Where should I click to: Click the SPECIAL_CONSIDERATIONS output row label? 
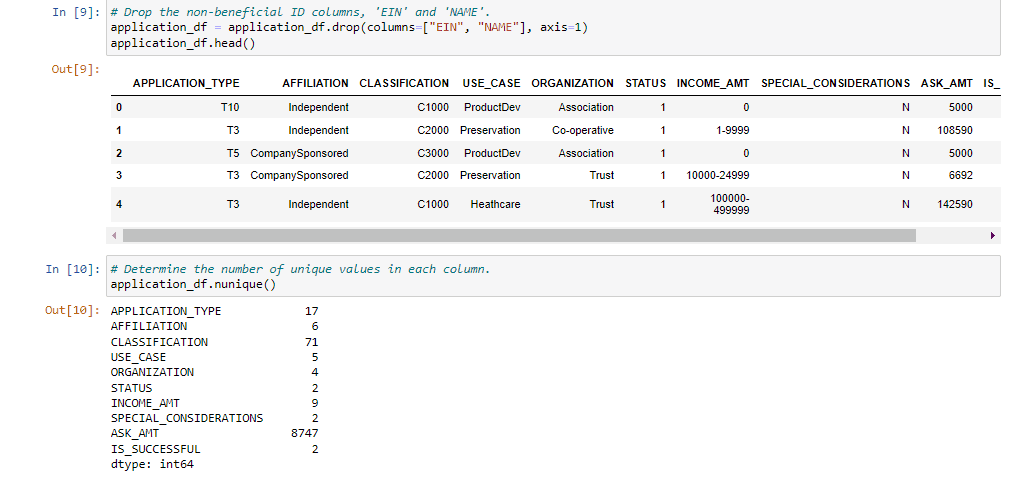coord(187,418)
